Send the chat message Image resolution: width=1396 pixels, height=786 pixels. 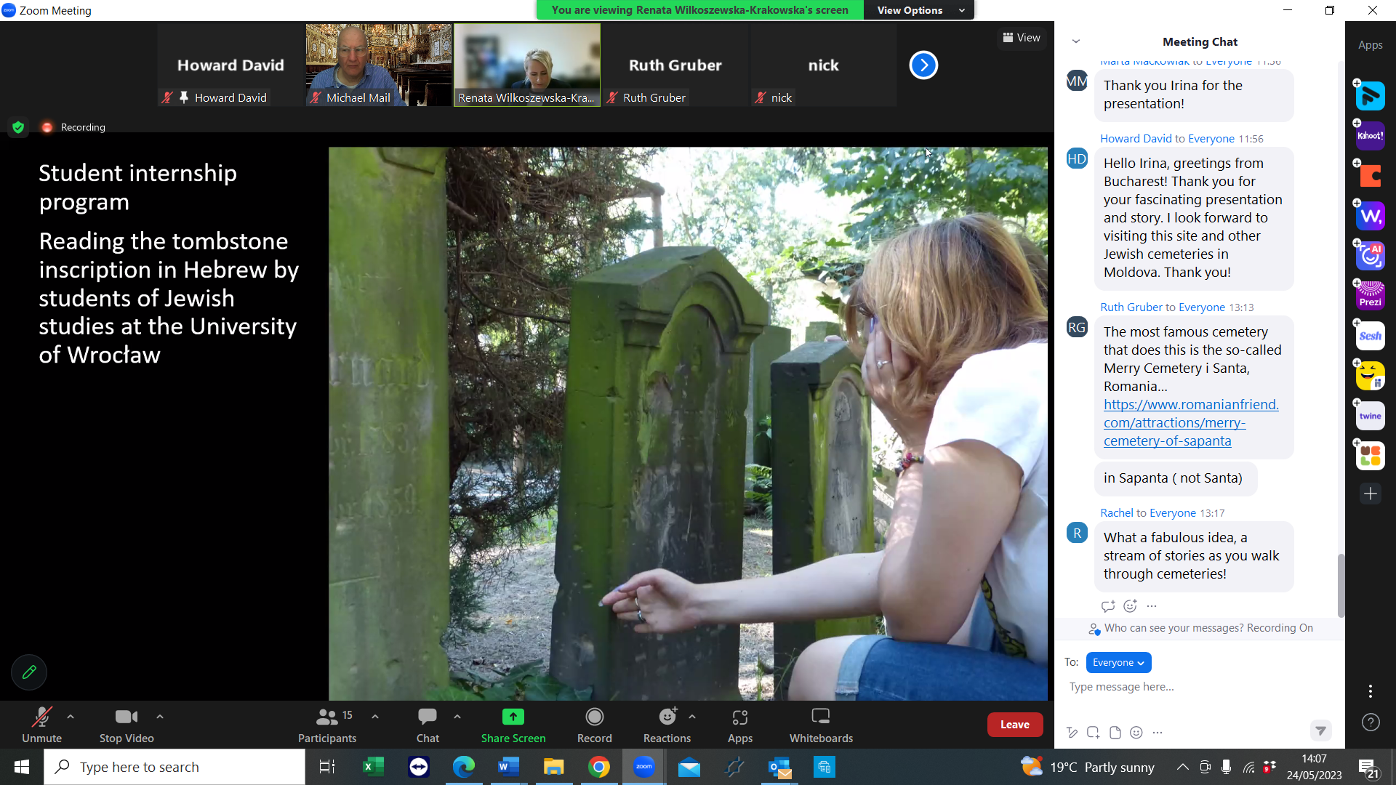1321,731
